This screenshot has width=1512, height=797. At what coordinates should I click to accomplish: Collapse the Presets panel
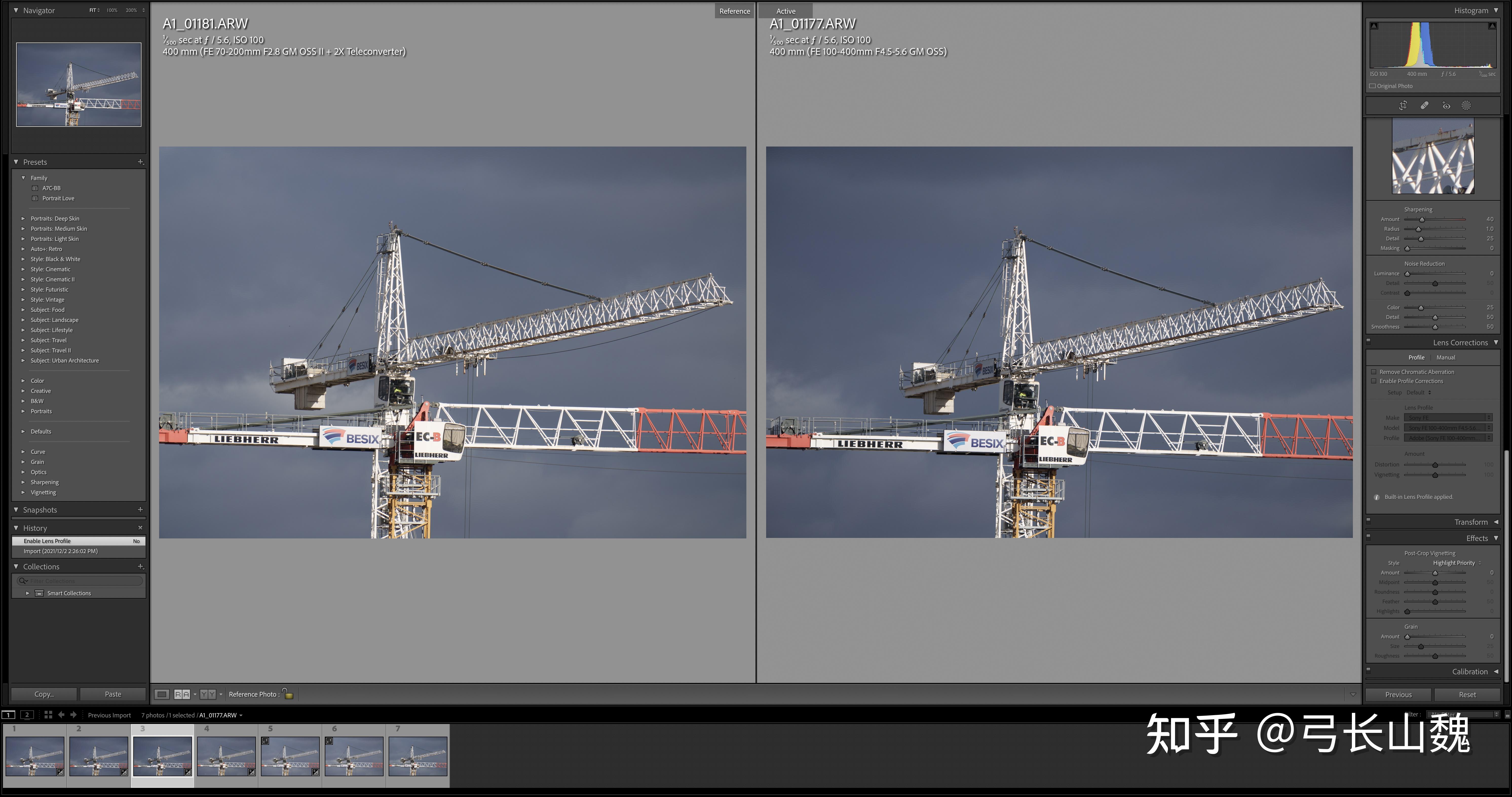16,161
